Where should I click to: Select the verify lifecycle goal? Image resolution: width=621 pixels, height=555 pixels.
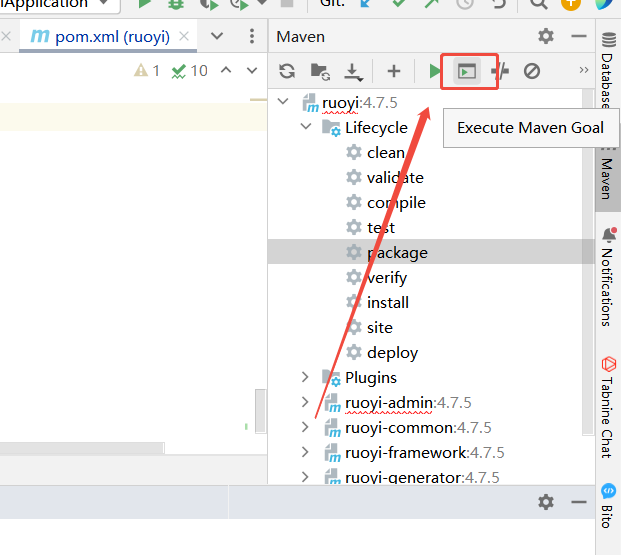(x=387, y=278)
